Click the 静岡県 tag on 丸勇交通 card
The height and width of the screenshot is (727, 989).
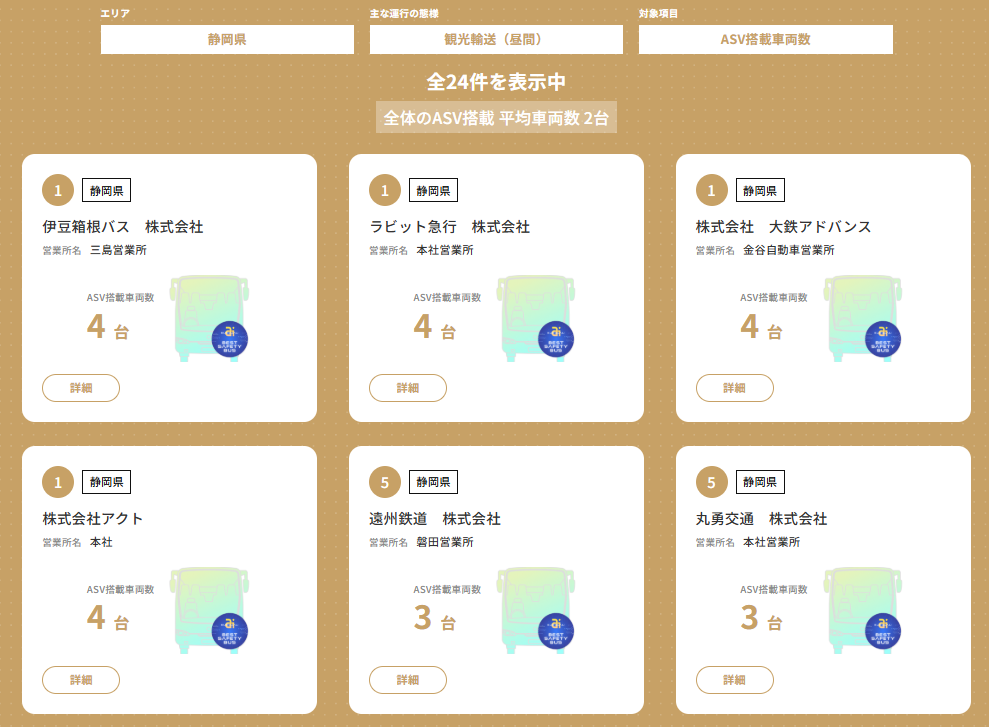click(x=760, y=482)
